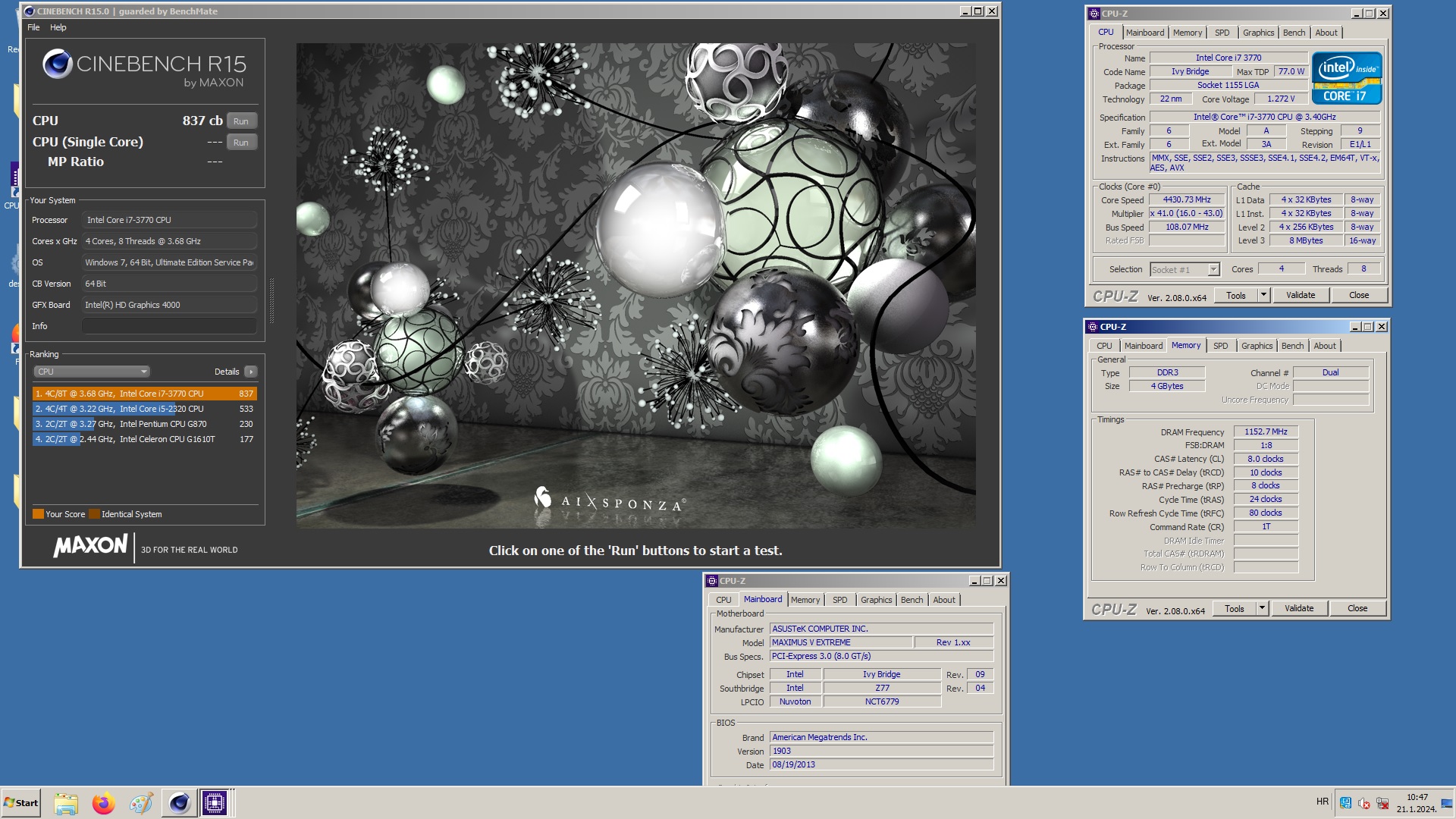Open ranking Details arrow button
The height and width of the screenshot is (819, 1456).
pyautogui.click(x=251, y=372)
